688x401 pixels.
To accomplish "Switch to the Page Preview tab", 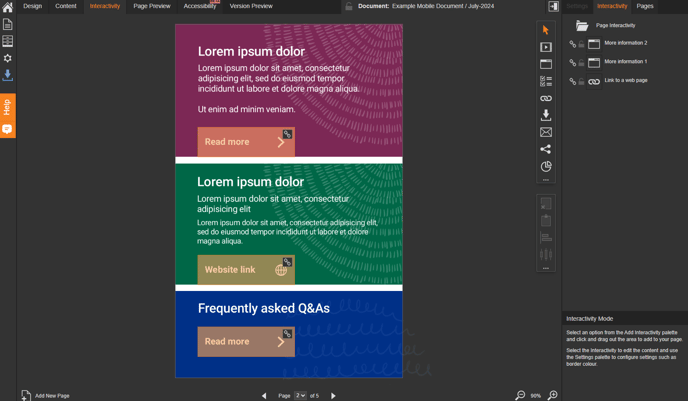I will pyautogui.click(x=152, y=6).
